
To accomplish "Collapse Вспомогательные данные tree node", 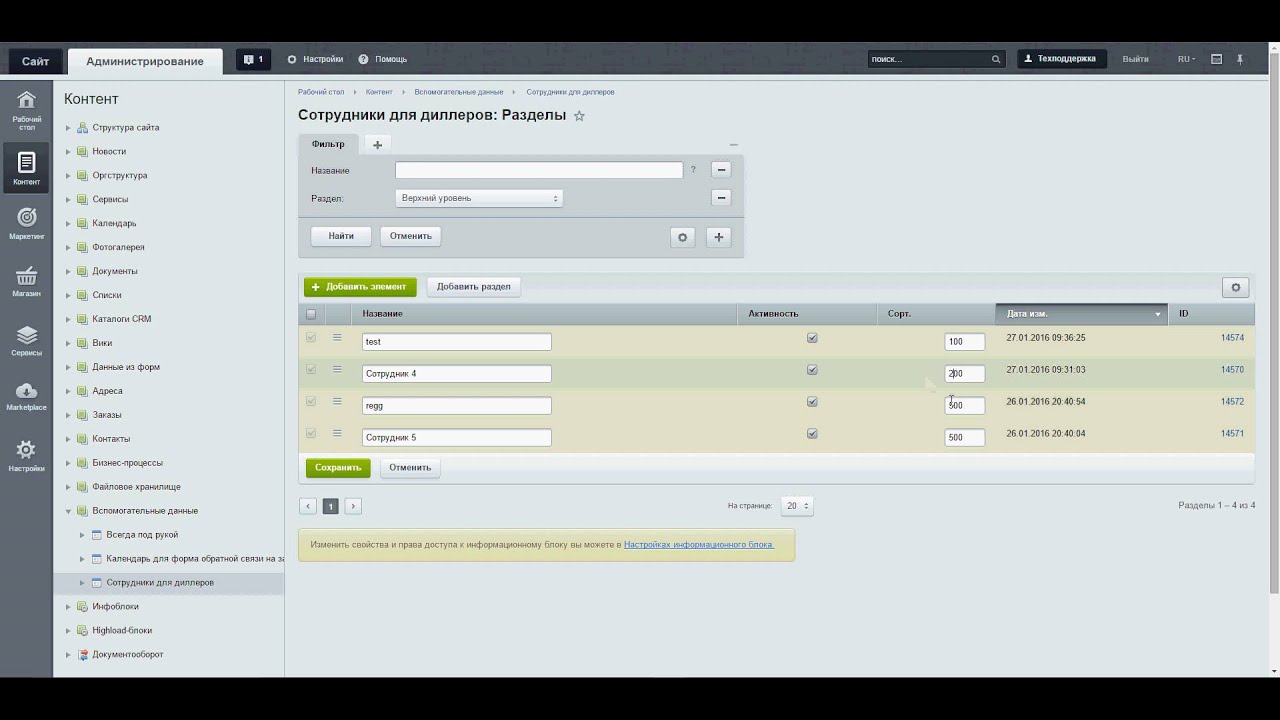I will (69, 511).
